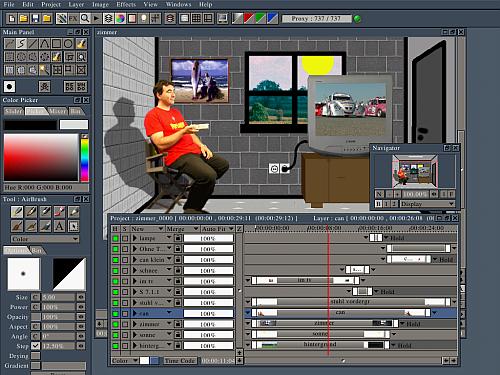Viewport: 500px width, 375px height.
Task: Click the Time Code button
Action: coord(180,361)
